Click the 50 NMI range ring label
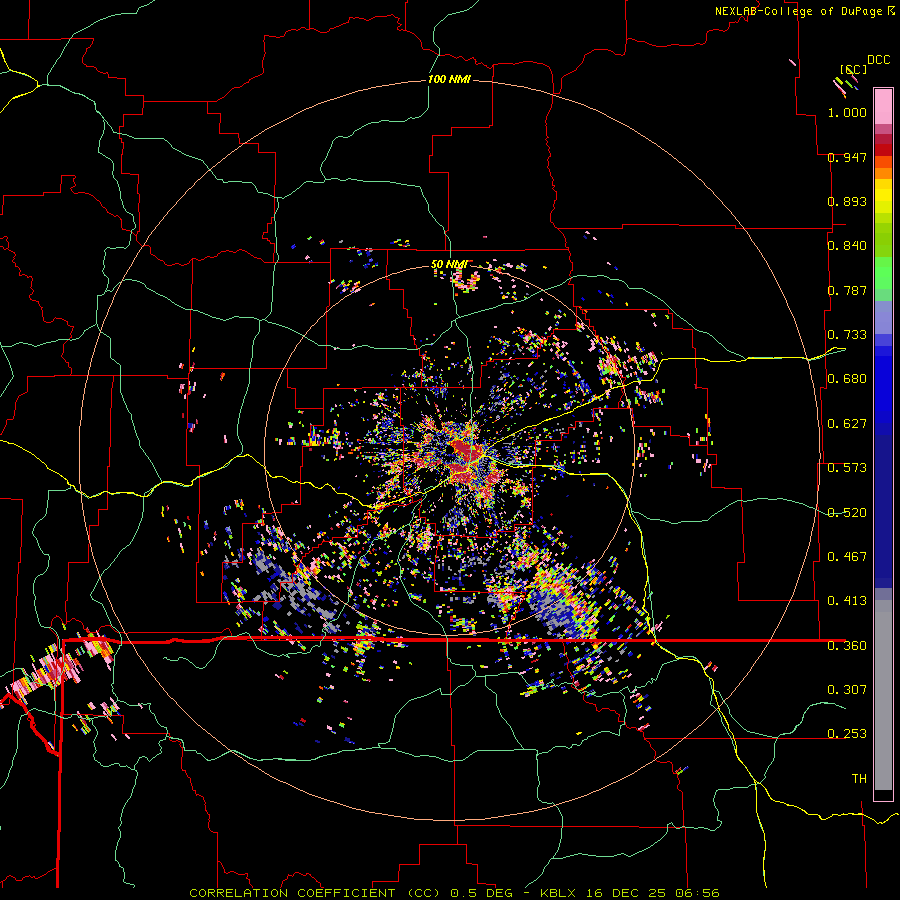 click(449, 265)
